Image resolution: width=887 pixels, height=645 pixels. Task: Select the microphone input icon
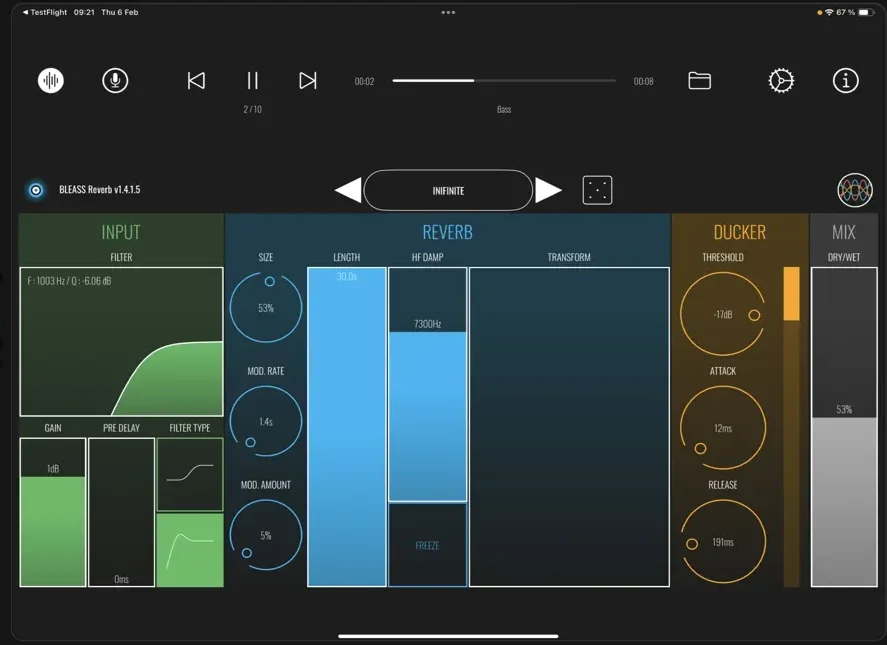(115, 80)
